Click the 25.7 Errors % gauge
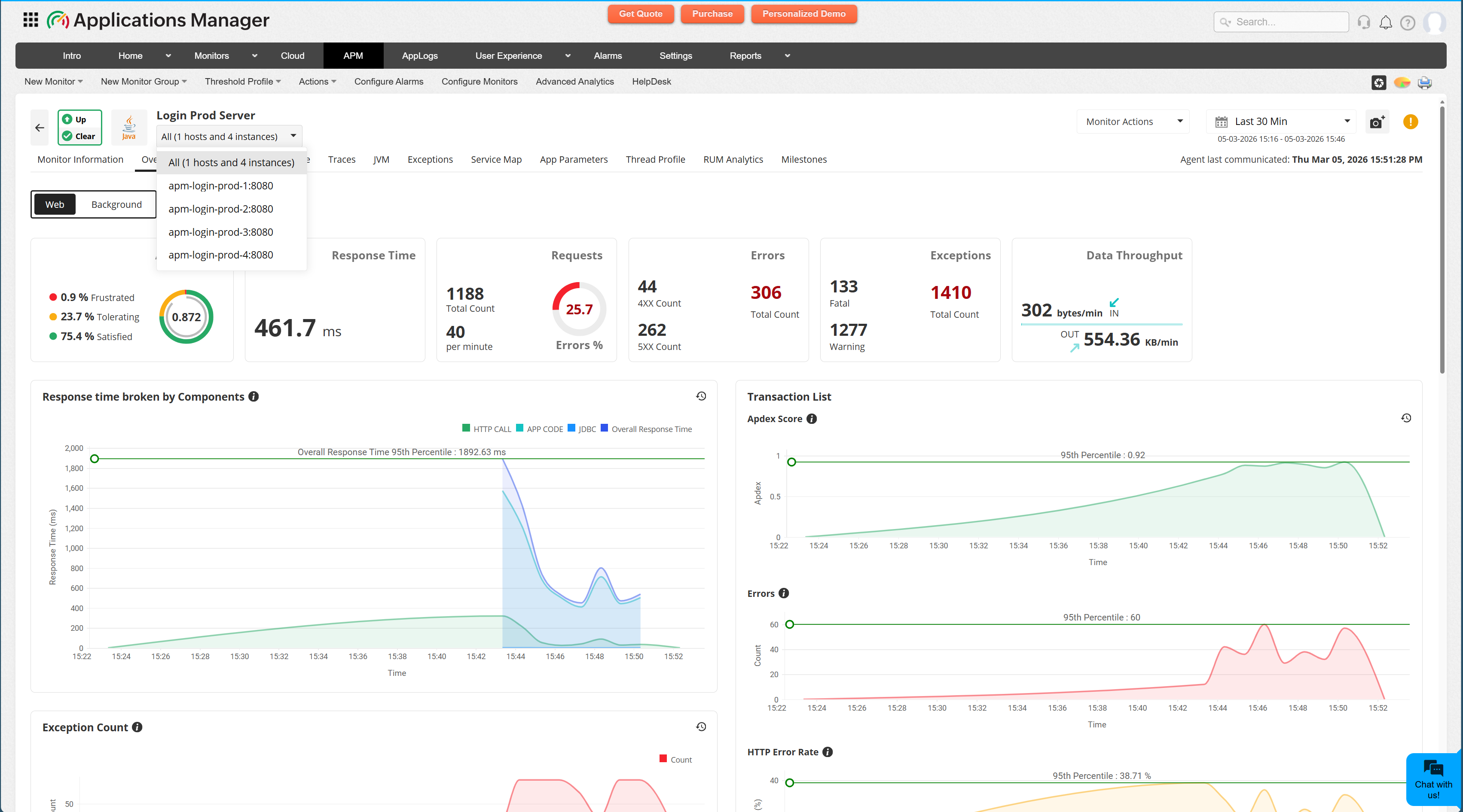 click(x=579, y=309)
